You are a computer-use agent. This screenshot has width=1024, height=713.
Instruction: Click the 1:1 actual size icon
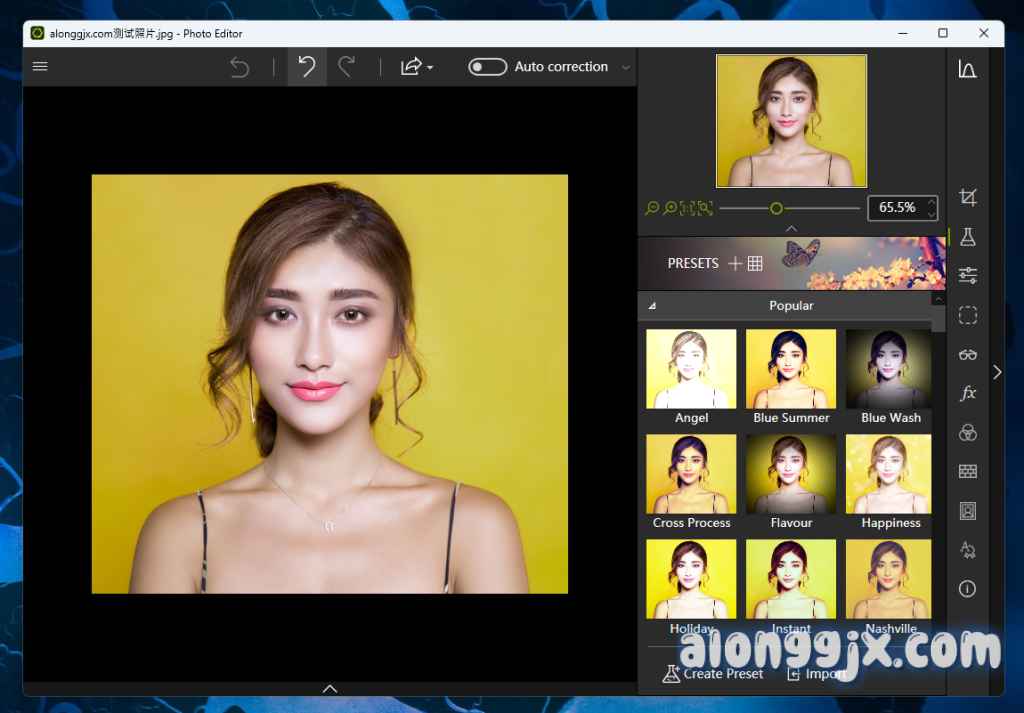pos(687,208)
